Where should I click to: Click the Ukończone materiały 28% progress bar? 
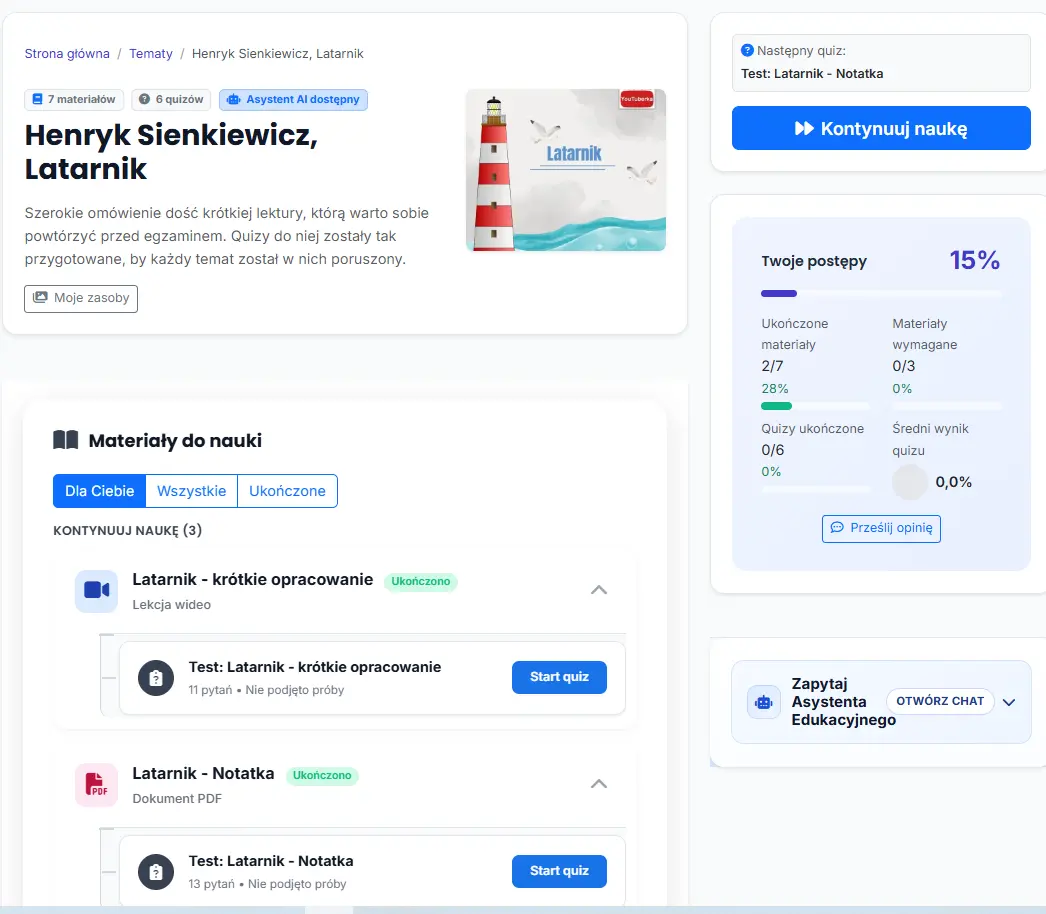815,406
